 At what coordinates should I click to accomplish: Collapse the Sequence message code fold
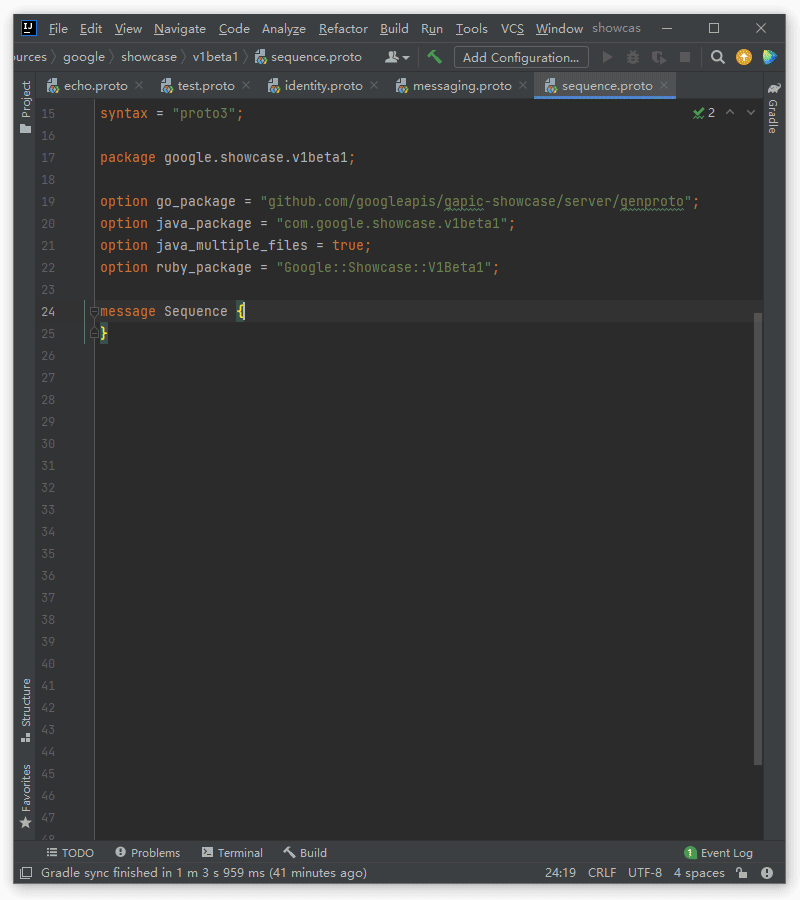(x=94, y=312)
